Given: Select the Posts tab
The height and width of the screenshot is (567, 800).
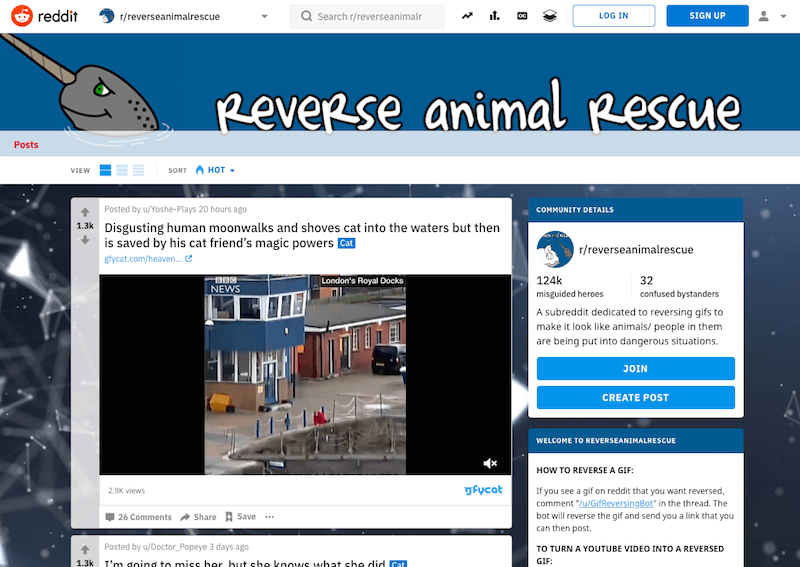Looking at the screenshot, I should tap(26, 145).
